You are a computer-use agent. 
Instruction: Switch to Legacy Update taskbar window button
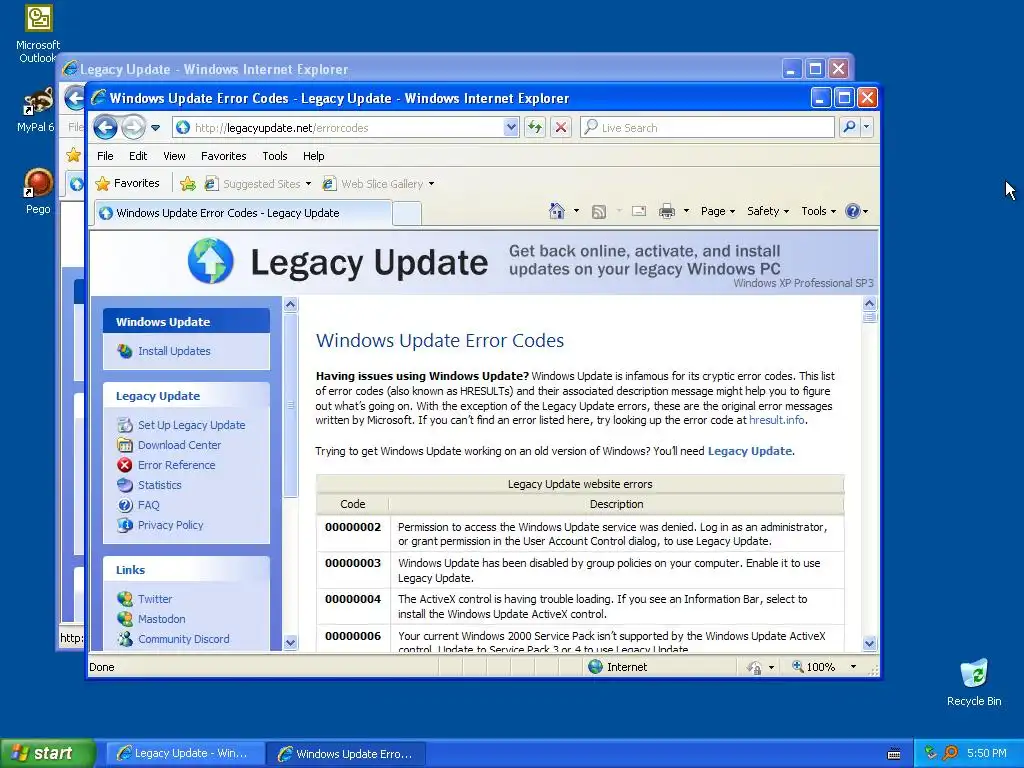pos(185,754)
